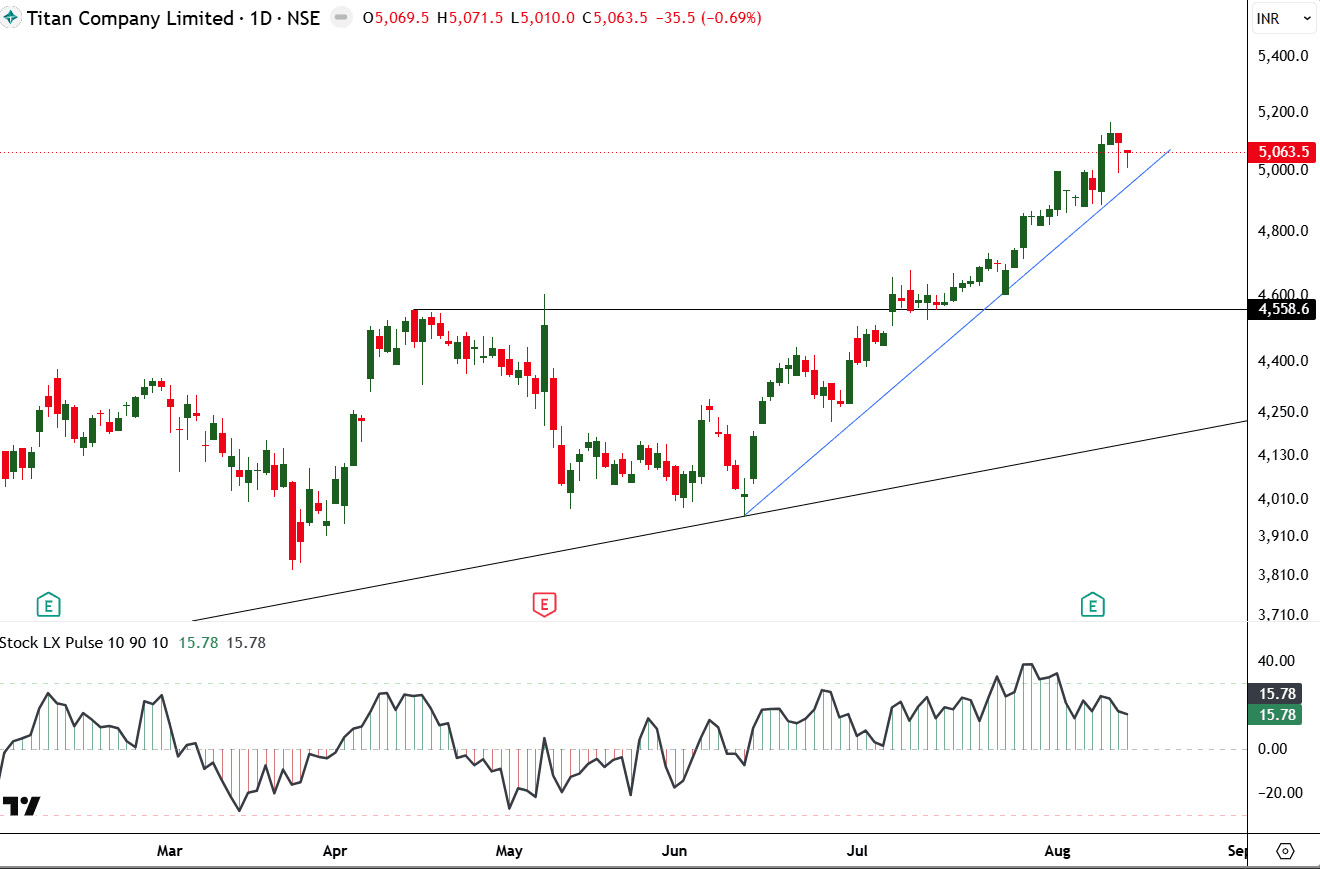Viewport: 1320px width, 869px height.
Task: Click the 4,010.0 price axis label
Action: coord(1283,498)
